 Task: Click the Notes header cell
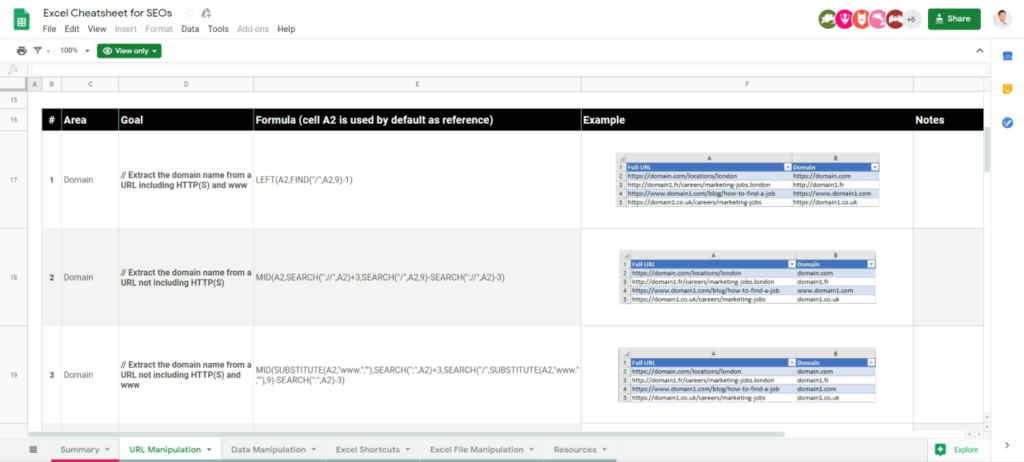click(948, 120)
